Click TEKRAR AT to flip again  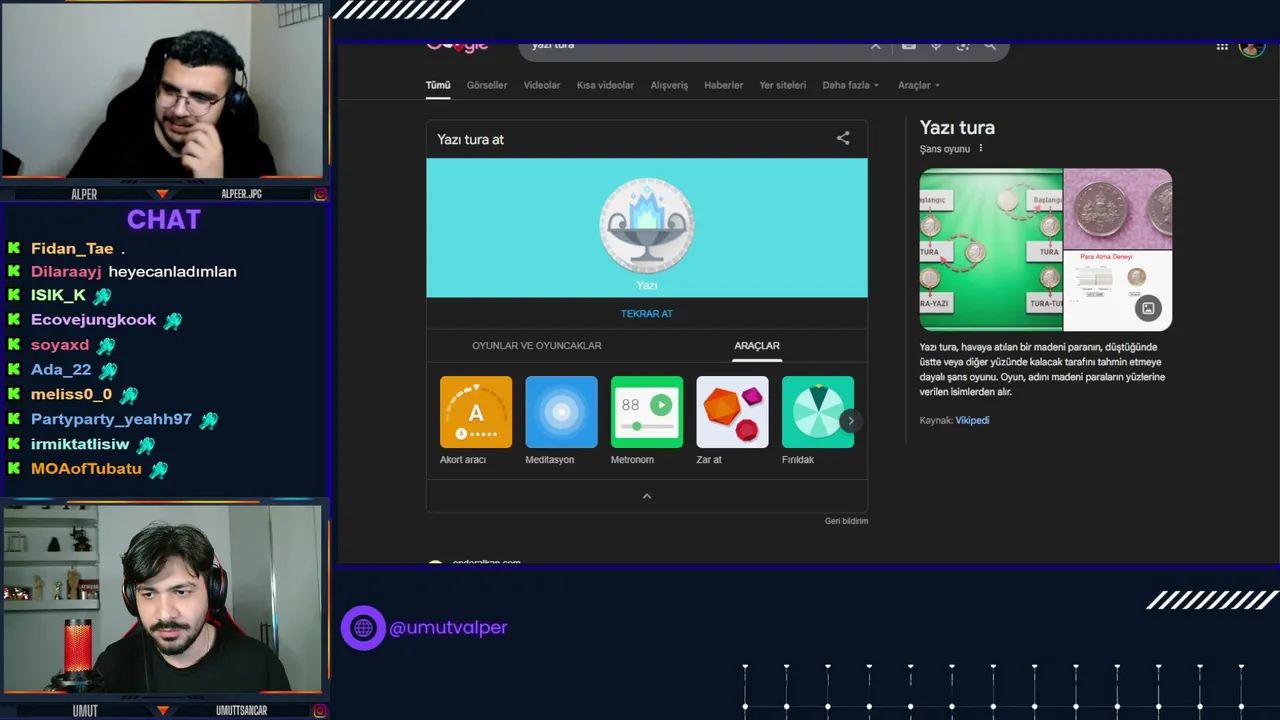click(647, 314)
